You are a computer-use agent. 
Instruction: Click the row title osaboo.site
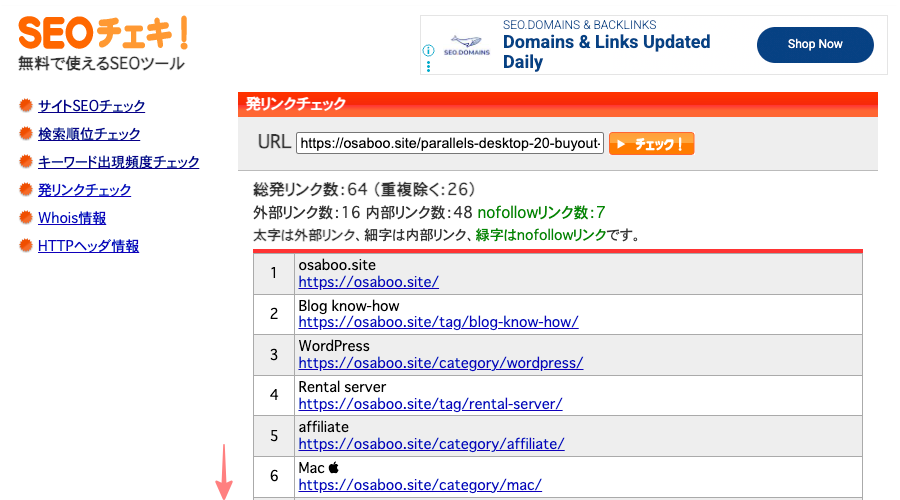click(337, 265)
